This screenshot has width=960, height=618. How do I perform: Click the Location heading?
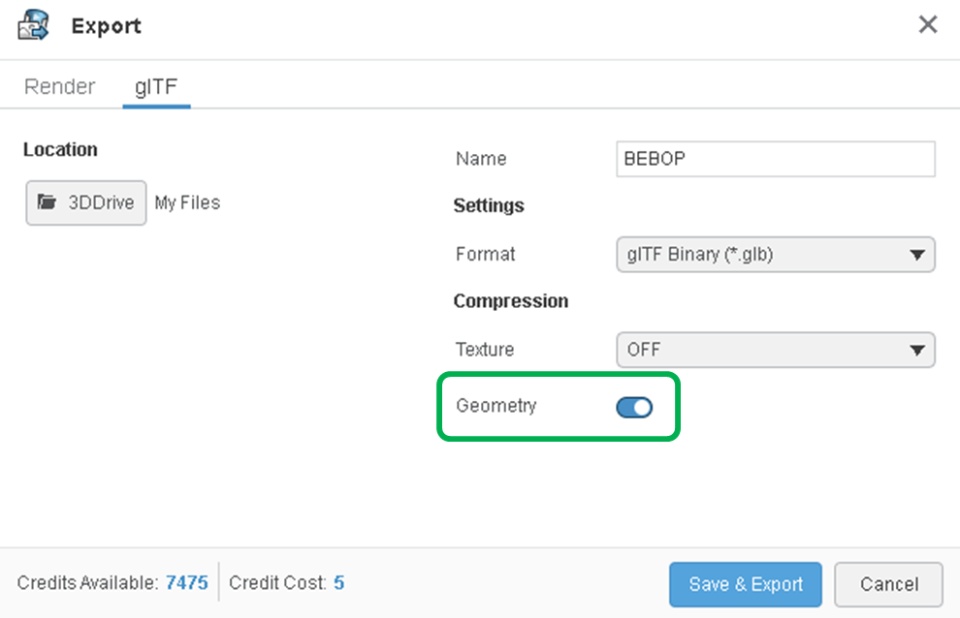(x=60, y=150)
